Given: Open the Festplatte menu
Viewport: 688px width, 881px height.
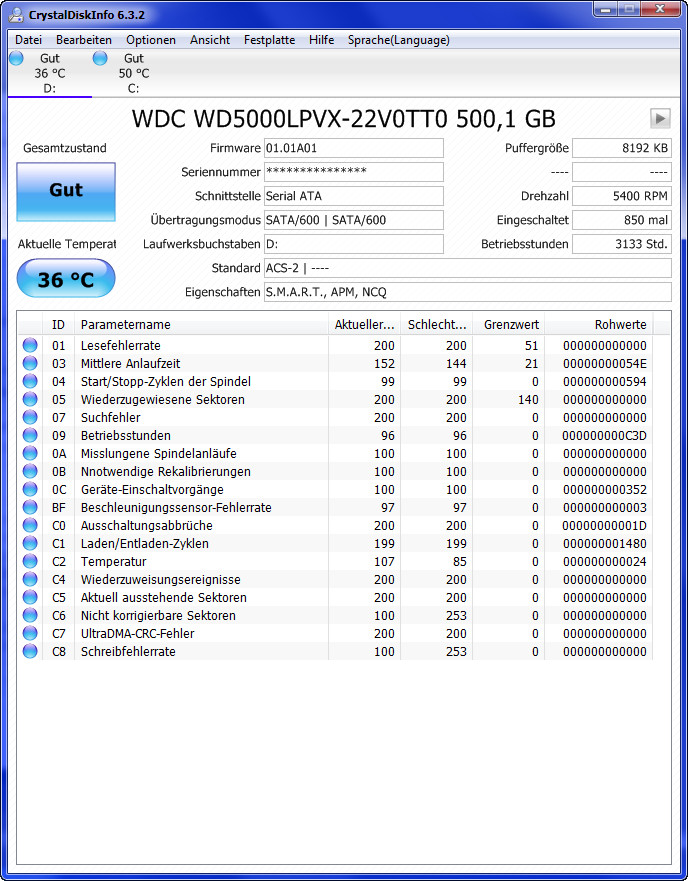Looking at the screenshot, I should click(269, 40).
